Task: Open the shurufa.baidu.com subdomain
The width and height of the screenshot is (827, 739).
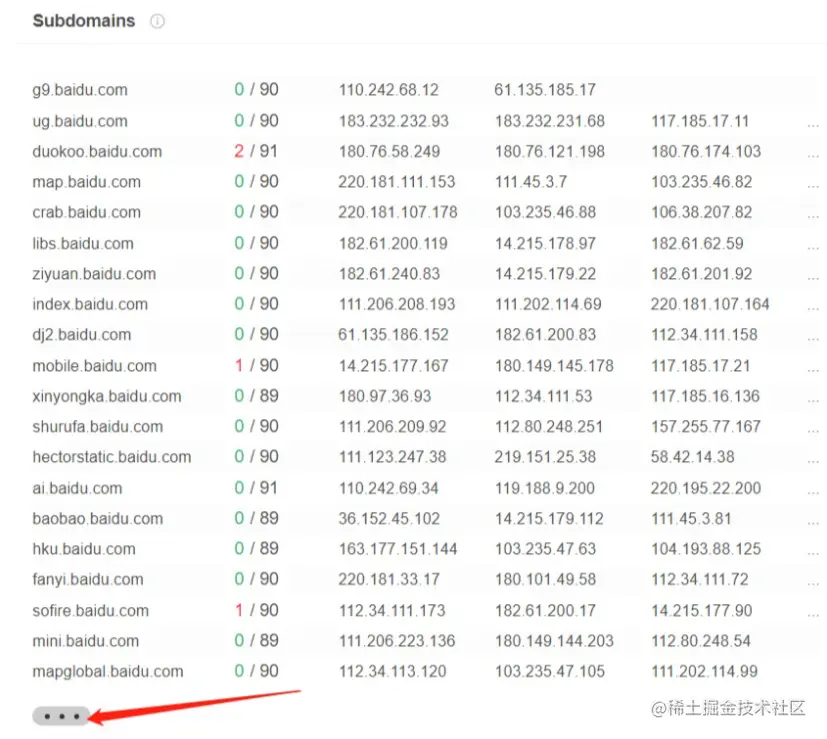Action: tap(98, 426)
